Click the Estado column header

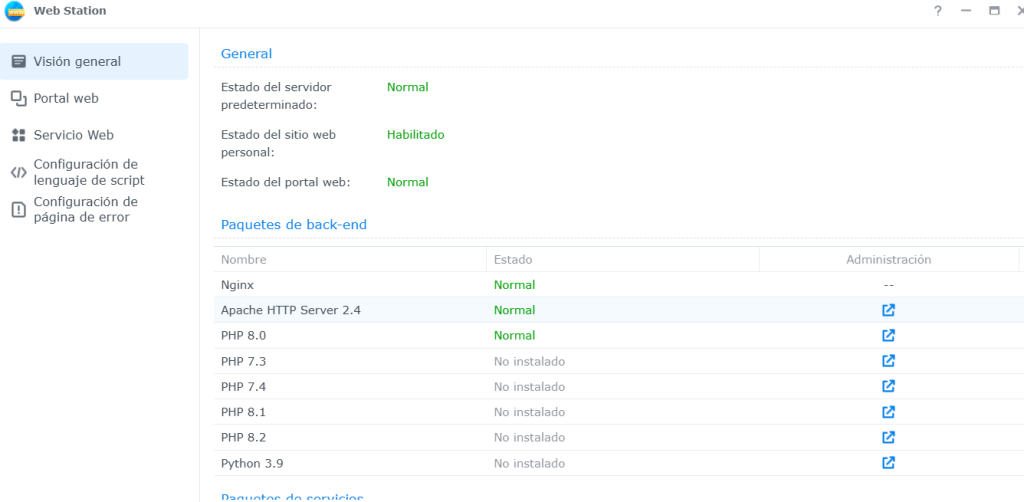tap(513, 259)
